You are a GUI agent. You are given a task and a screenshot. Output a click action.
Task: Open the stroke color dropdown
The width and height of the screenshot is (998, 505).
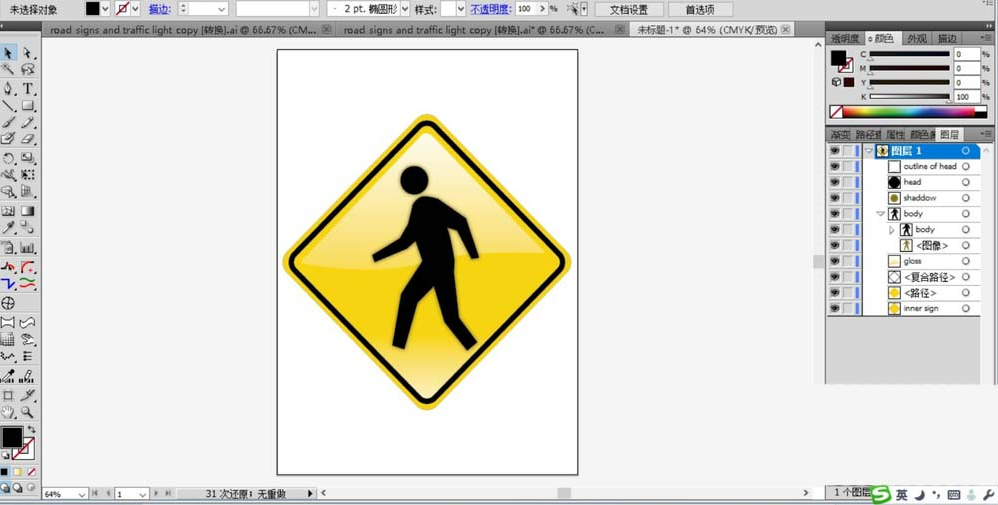135,9
